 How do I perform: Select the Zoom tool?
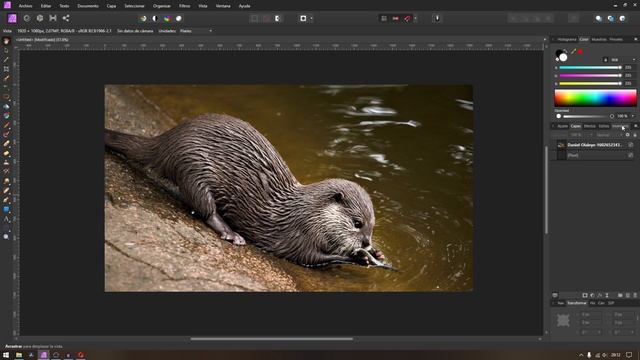click(x=6, y=237)
